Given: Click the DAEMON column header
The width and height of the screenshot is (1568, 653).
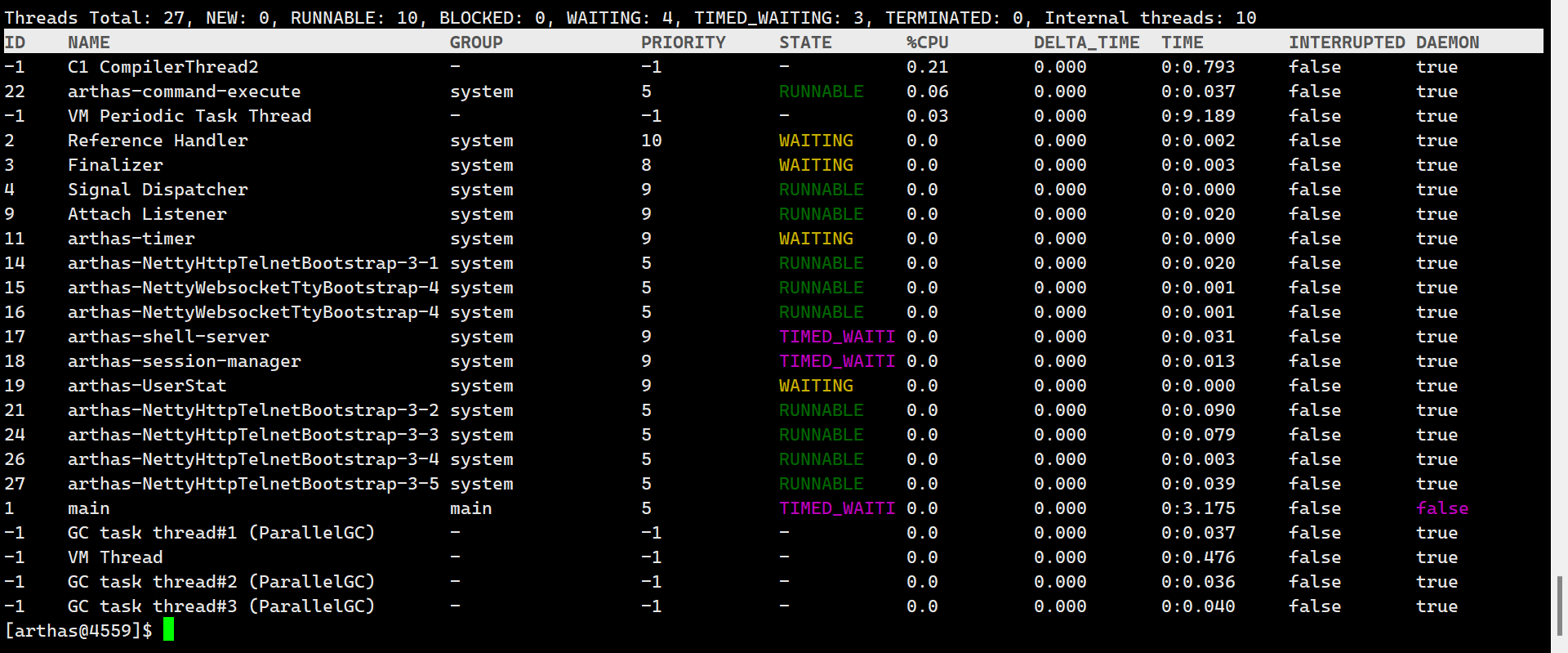Looking at the screenshot, I should [1448, 42].
